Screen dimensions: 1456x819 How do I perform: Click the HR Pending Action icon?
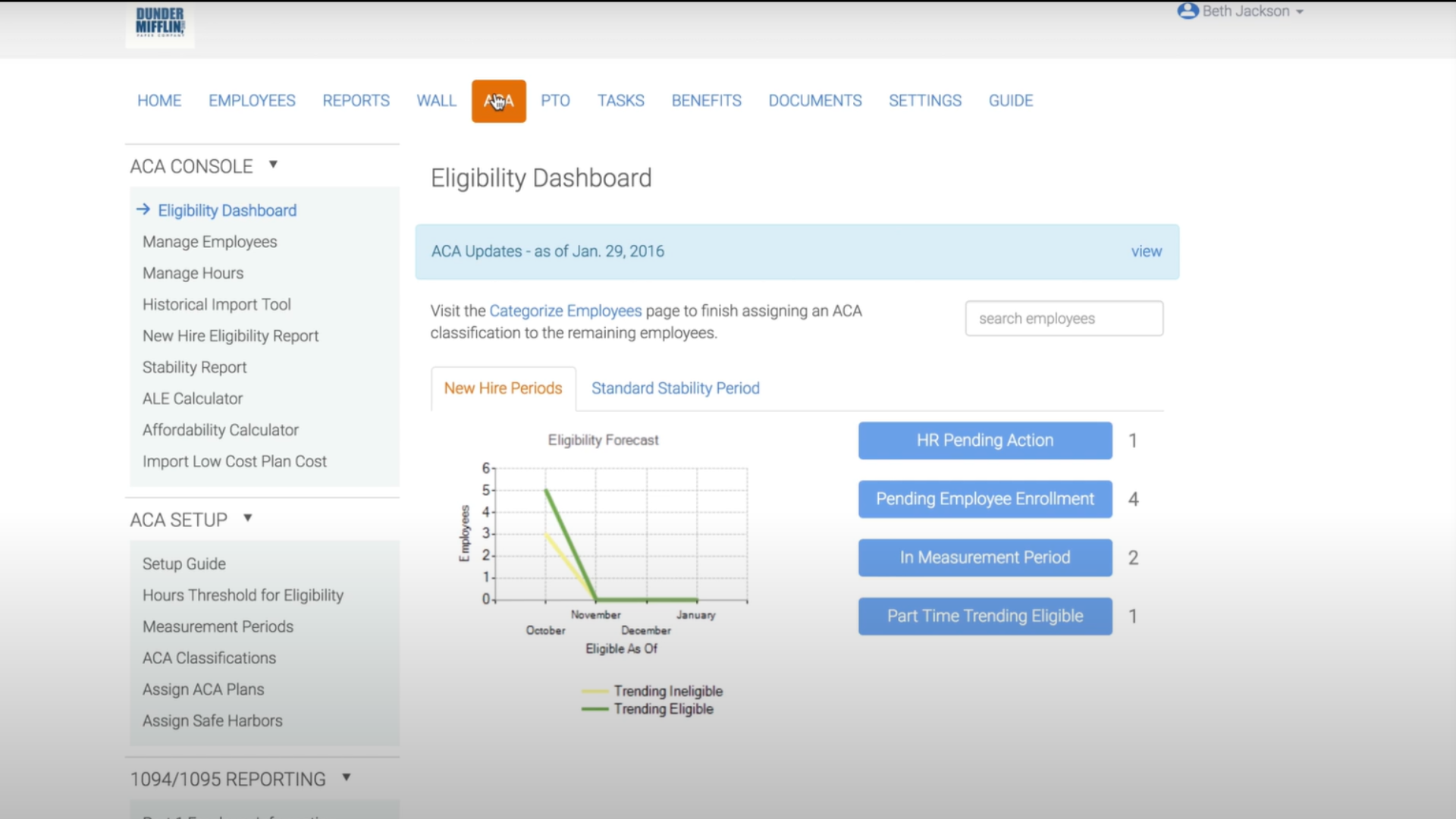pyautogui.click(x=984, y=440)
